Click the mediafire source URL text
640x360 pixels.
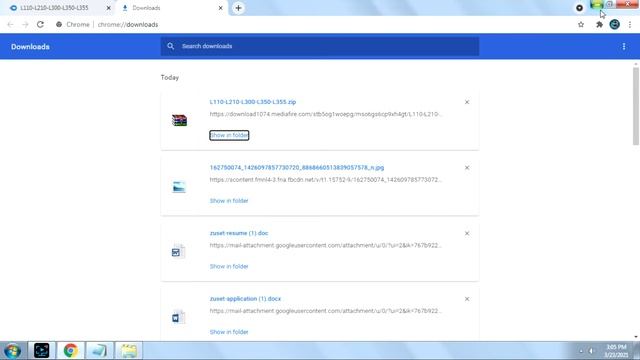point(326,114)
